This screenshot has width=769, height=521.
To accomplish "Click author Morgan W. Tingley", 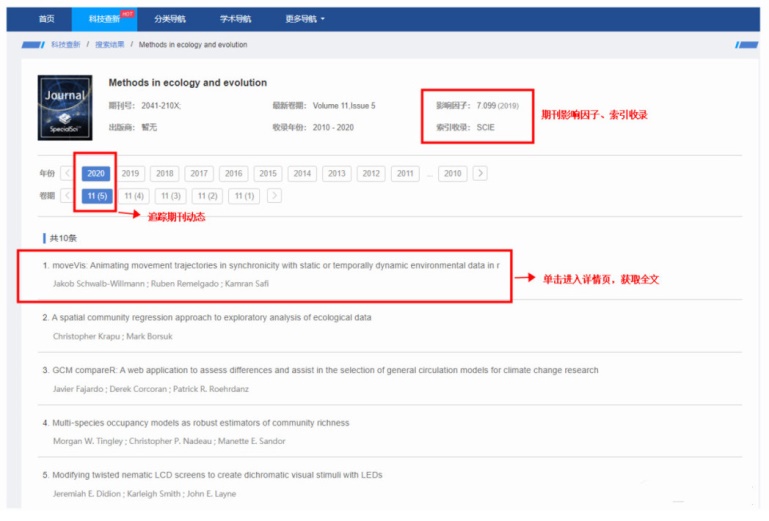I will coord(88,442).
